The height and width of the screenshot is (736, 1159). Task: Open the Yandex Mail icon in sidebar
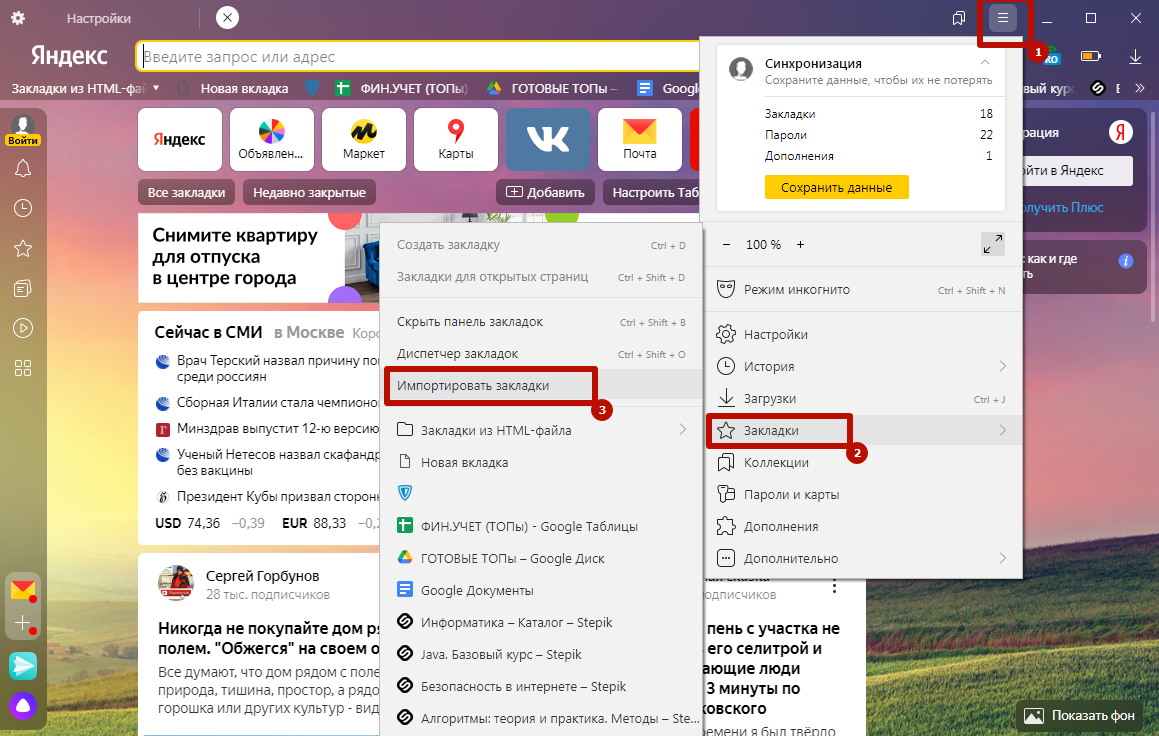coord(22,589)
